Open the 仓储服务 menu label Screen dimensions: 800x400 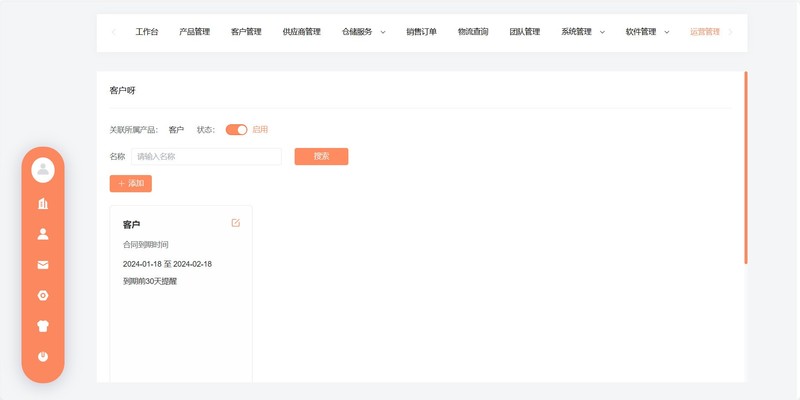pyautogui.click(x=357, y=32)
